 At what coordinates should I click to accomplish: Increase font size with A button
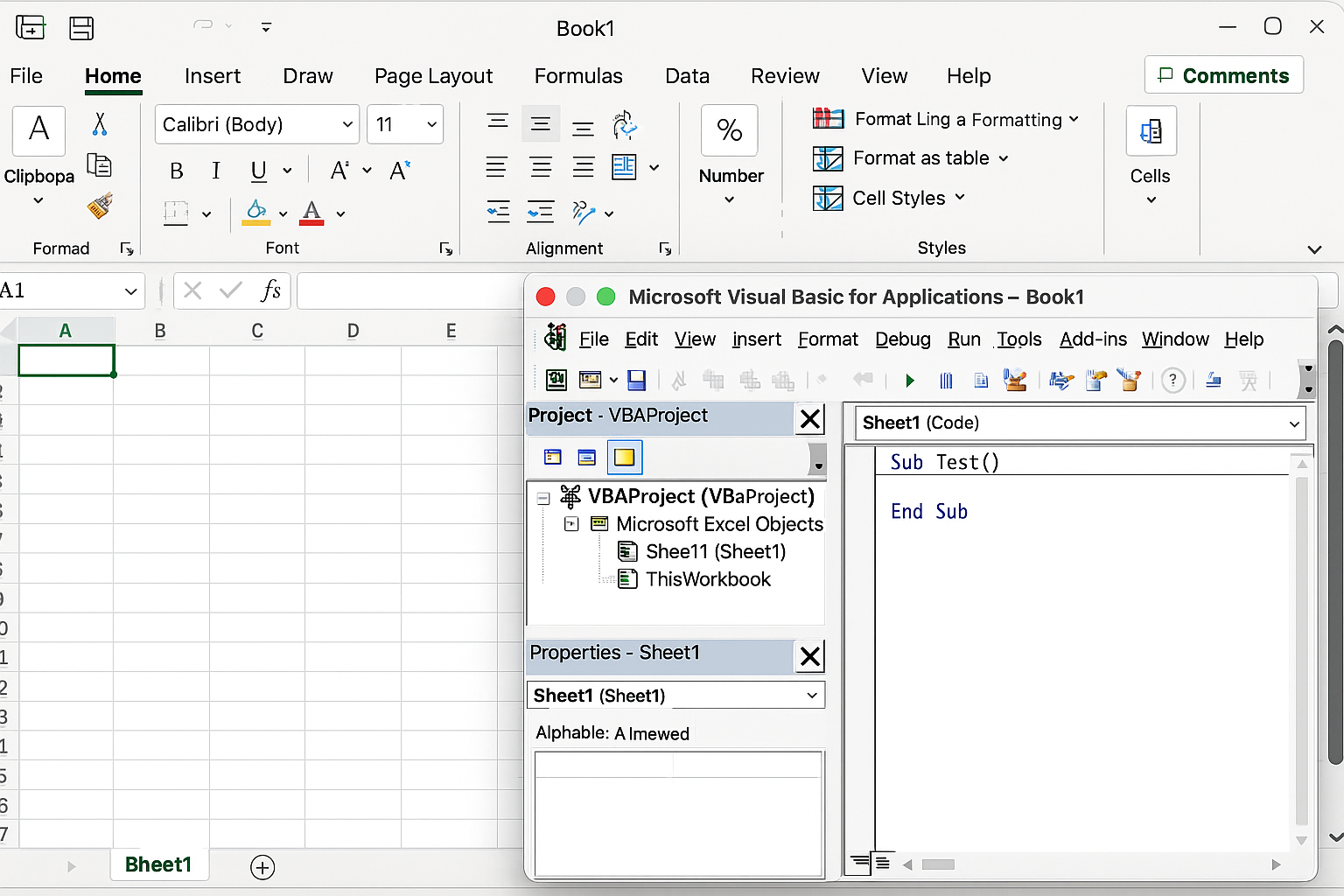[339, 171]
